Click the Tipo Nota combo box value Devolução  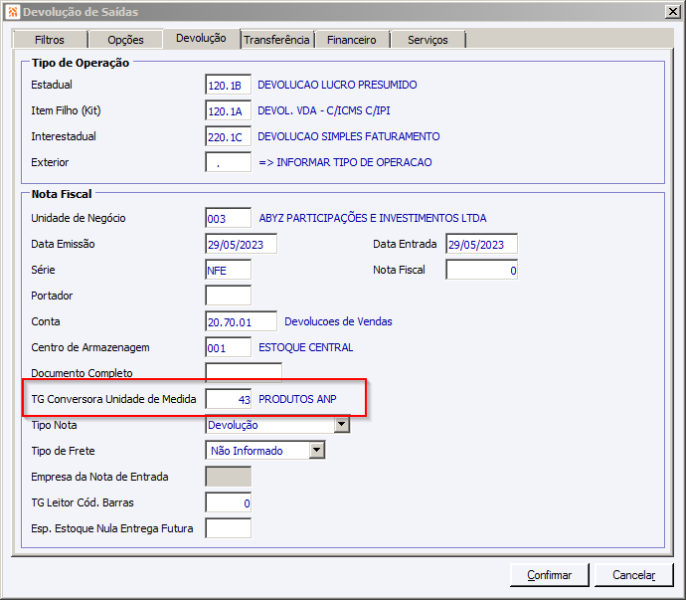click(270, 425)
